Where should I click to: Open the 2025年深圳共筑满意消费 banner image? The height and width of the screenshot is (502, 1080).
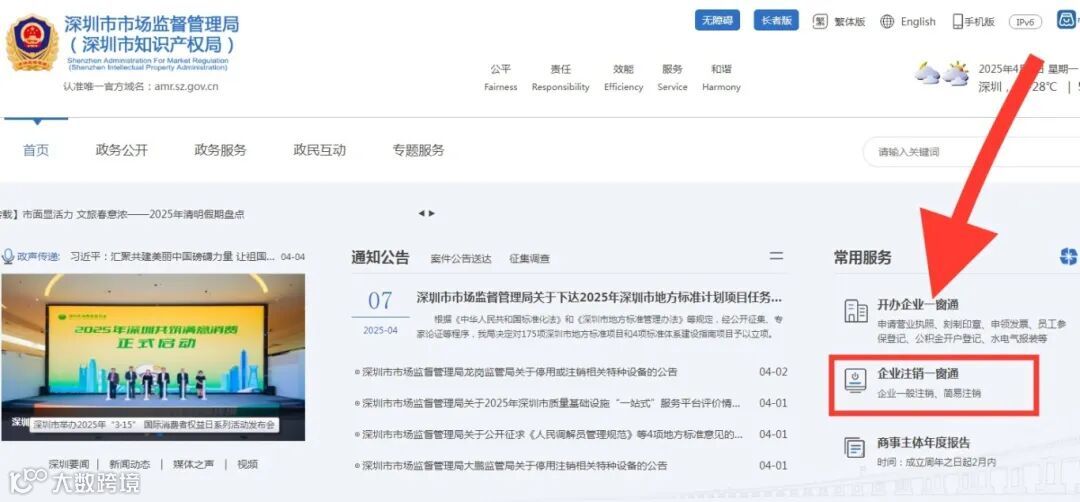pyautogui.click(x=153, y=357)
